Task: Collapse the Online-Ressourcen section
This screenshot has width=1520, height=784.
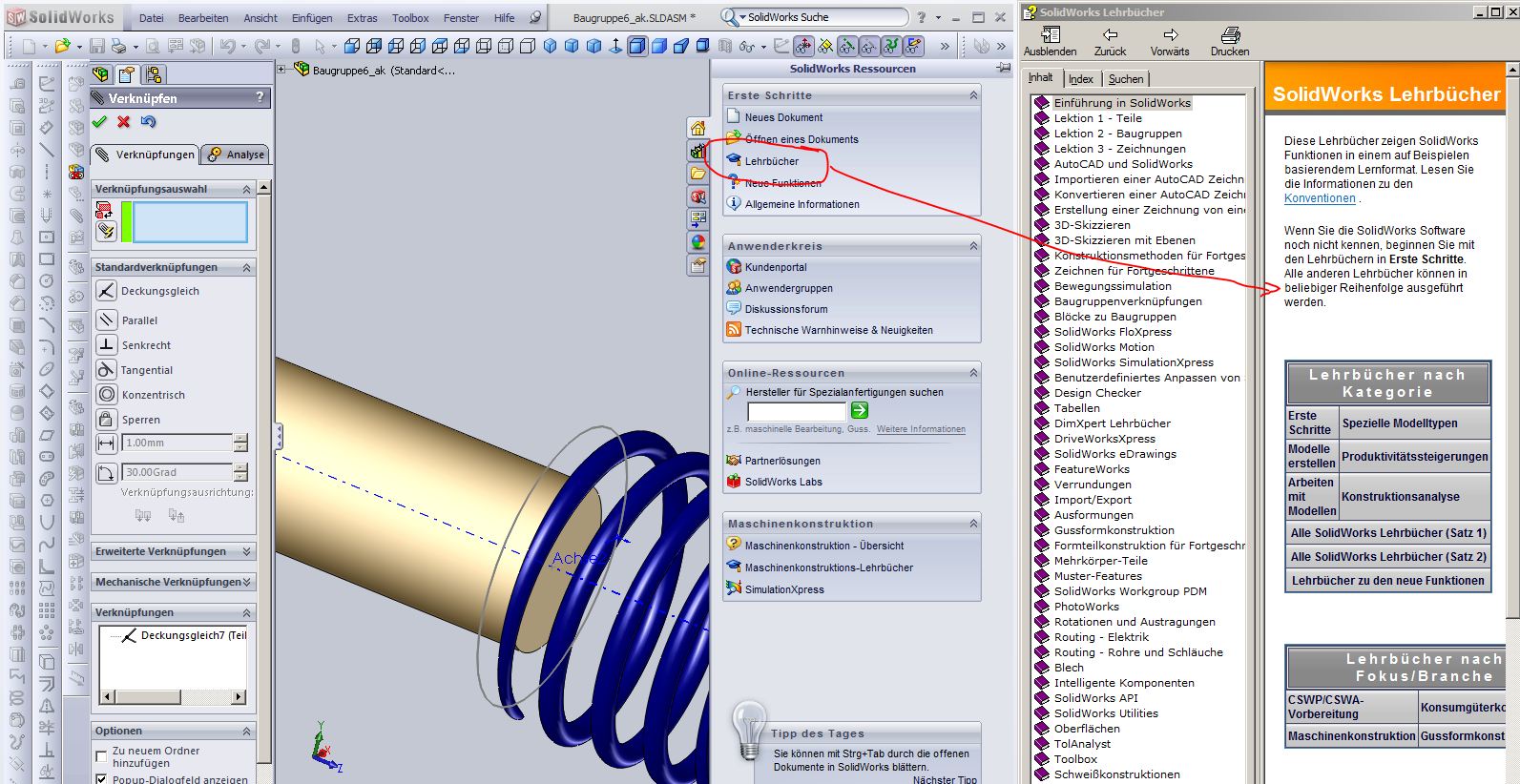Action: (973, 373)
